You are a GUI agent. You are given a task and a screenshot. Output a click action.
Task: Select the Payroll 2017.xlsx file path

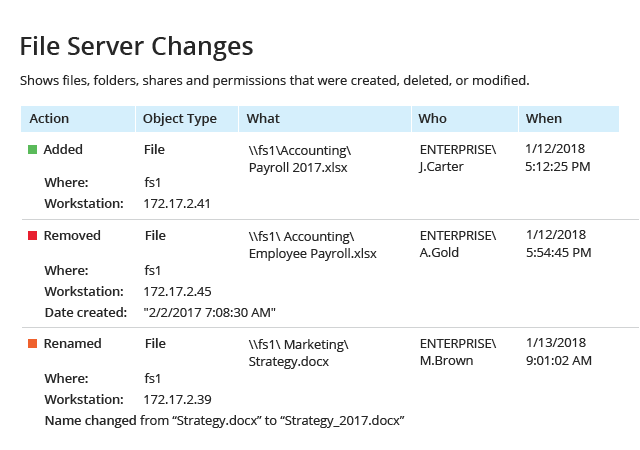[x=299, y=158]
